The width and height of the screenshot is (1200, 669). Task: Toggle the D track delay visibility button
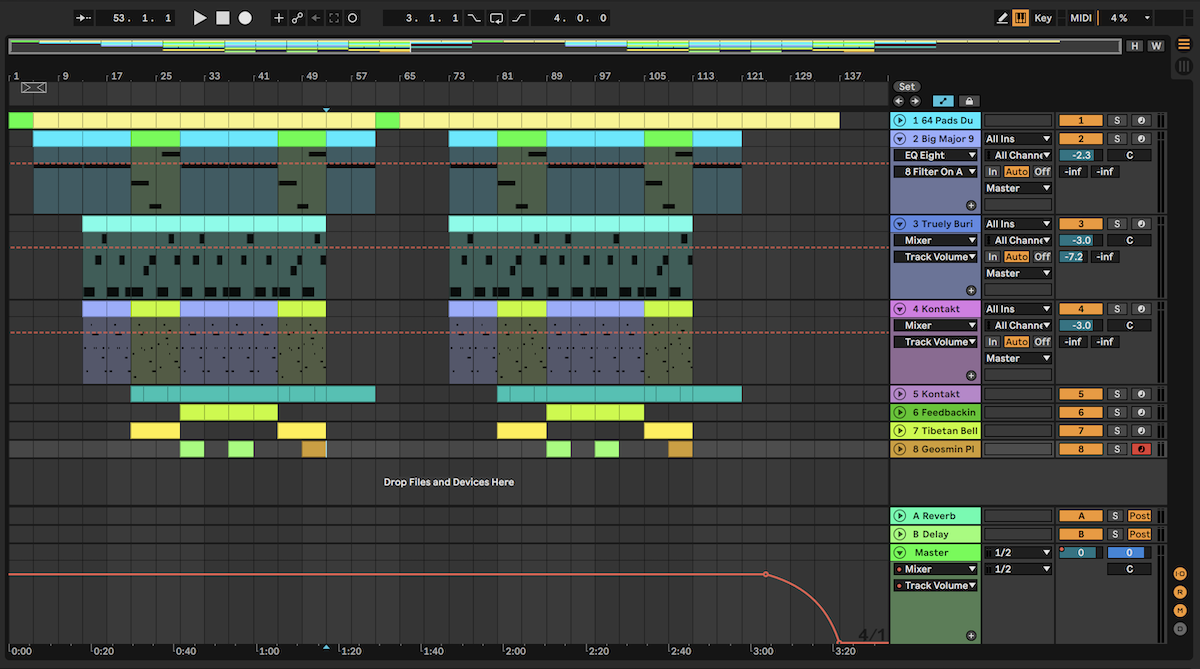click(1181, 628)
